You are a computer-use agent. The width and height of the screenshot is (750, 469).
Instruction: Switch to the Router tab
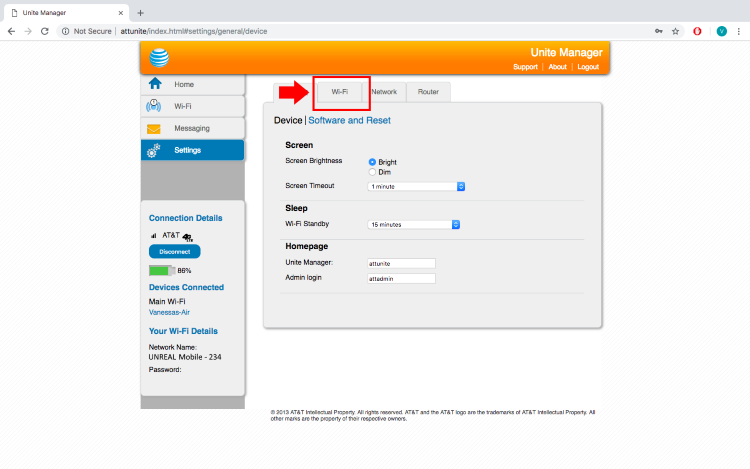point(428,92)
